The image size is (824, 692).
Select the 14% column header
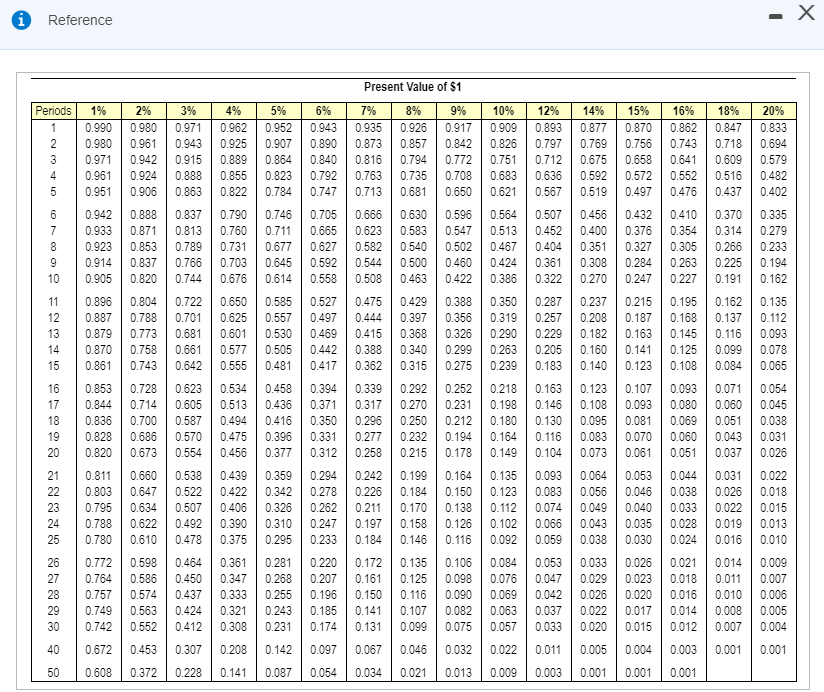[594, 111]
